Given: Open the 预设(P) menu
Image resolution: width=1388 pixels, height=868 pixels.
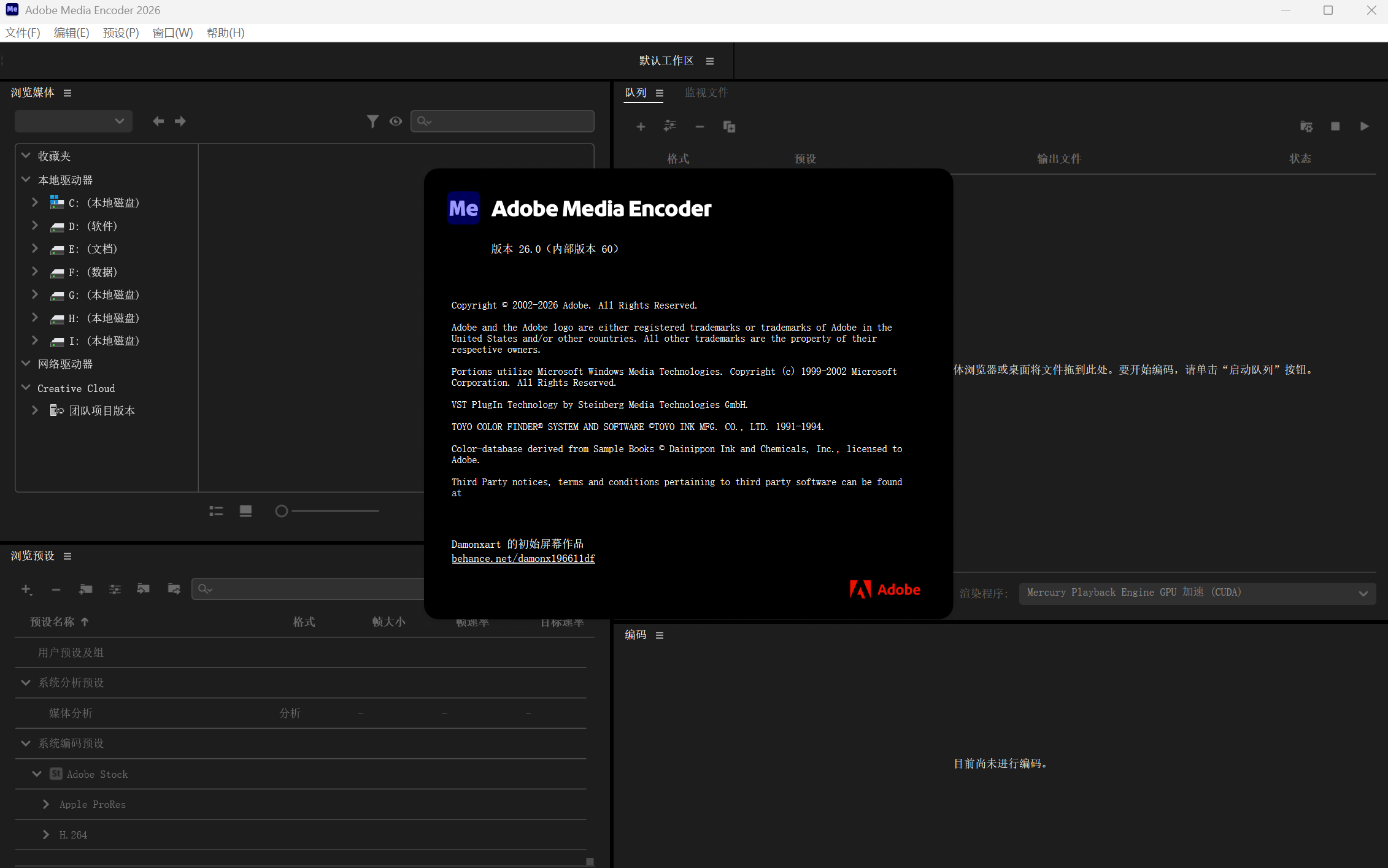Looking at the screenshot, I should [121, 33].
